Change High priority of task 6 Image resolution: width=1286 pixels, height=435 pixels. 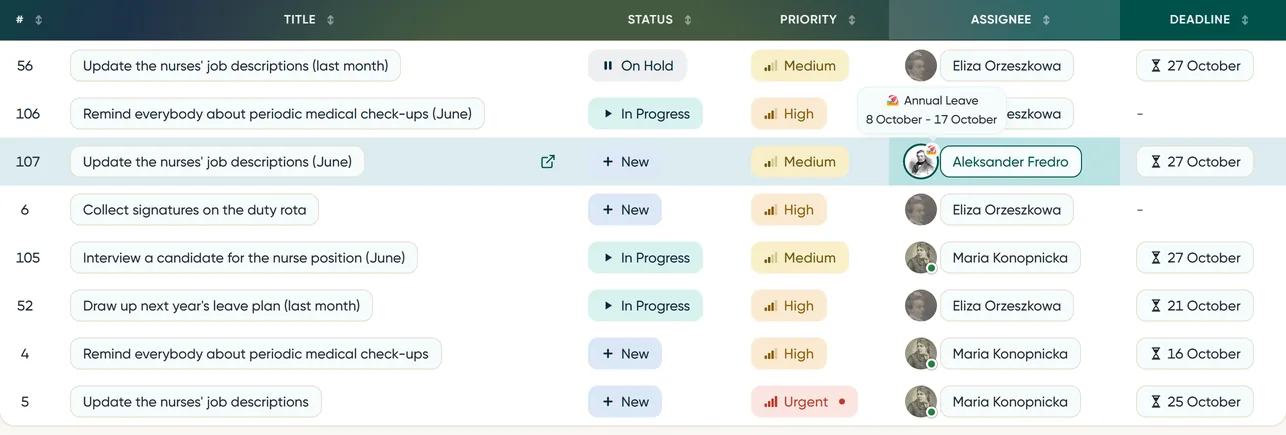pos(789,210)
